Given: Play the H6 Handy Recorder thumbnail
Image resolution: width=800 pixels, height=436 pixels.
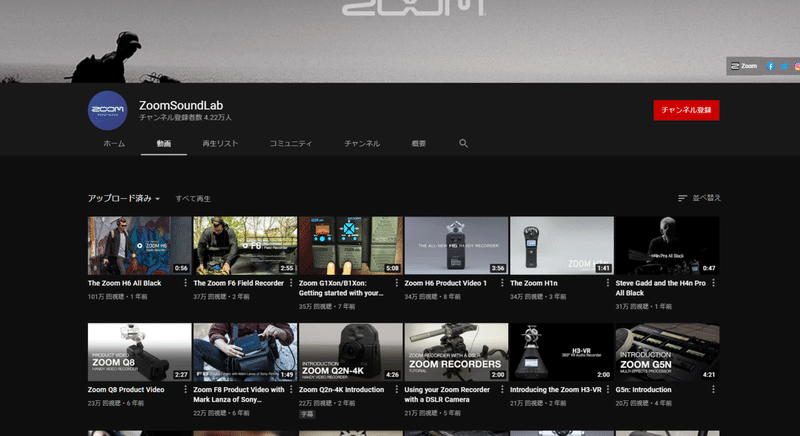Looking at the screenshot, I should click(456, 246).
